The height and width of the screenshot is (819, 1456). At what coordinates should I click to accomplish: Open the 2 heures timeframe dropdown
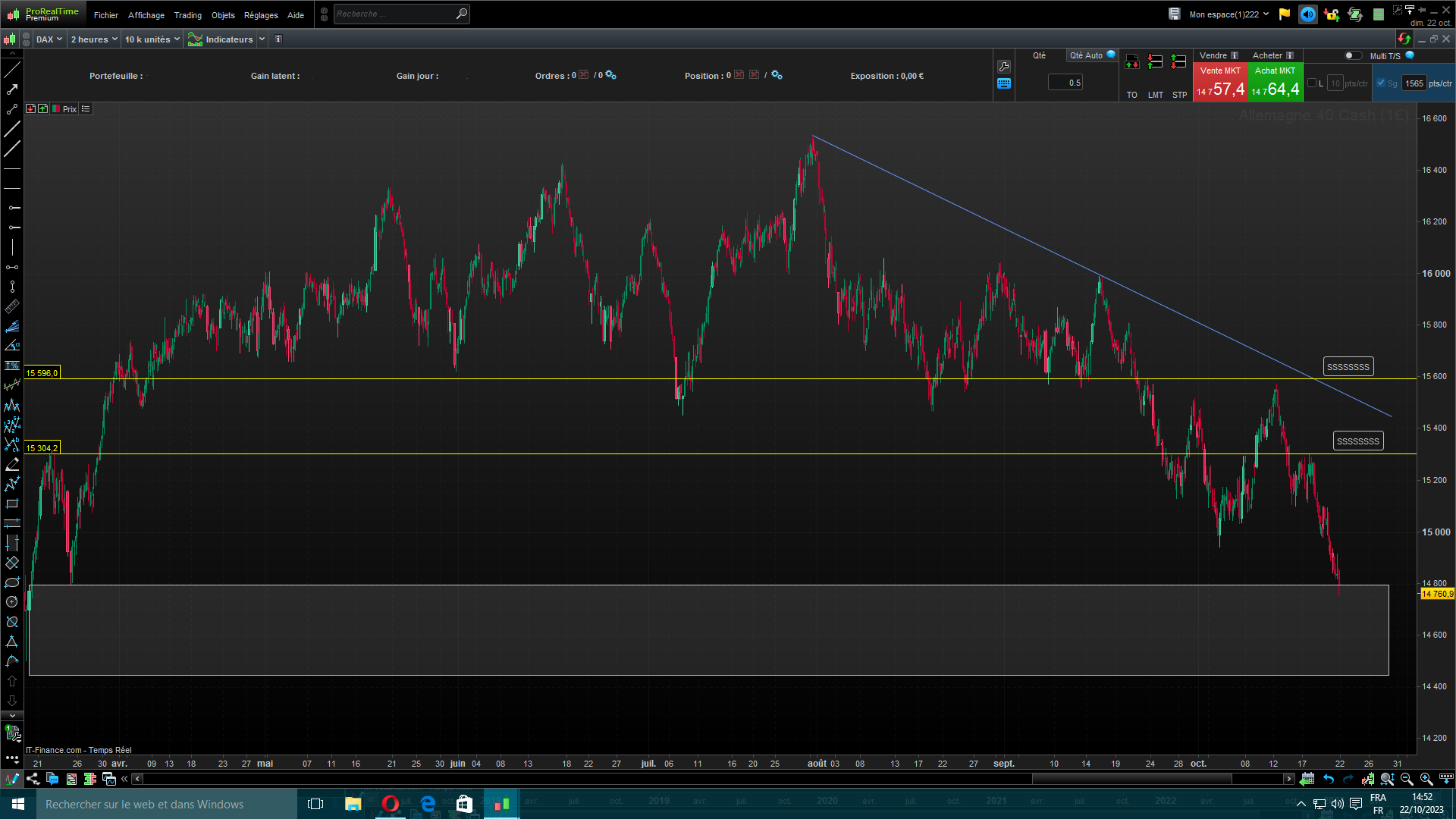pos(94,39)
